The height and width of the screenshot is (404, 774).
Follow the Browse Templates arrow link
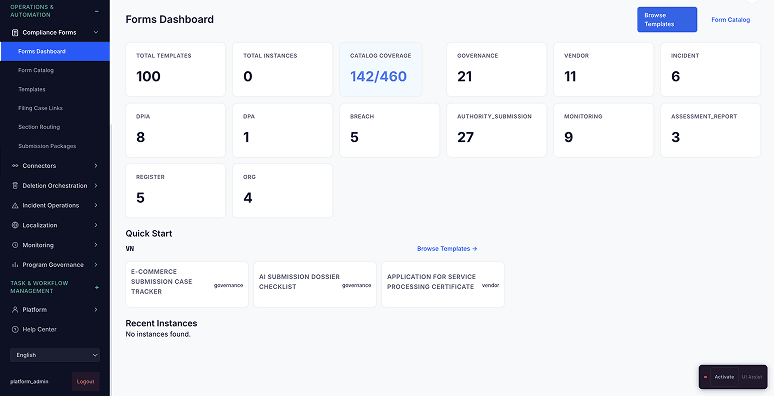pyautogui.click(x=447, y=248)
